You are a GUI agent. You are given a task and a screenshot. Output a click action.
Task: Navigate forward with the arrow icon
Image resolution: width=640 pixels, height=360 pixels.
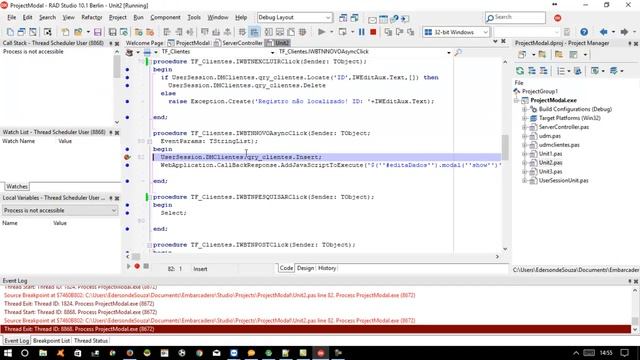tap(624, 32)
